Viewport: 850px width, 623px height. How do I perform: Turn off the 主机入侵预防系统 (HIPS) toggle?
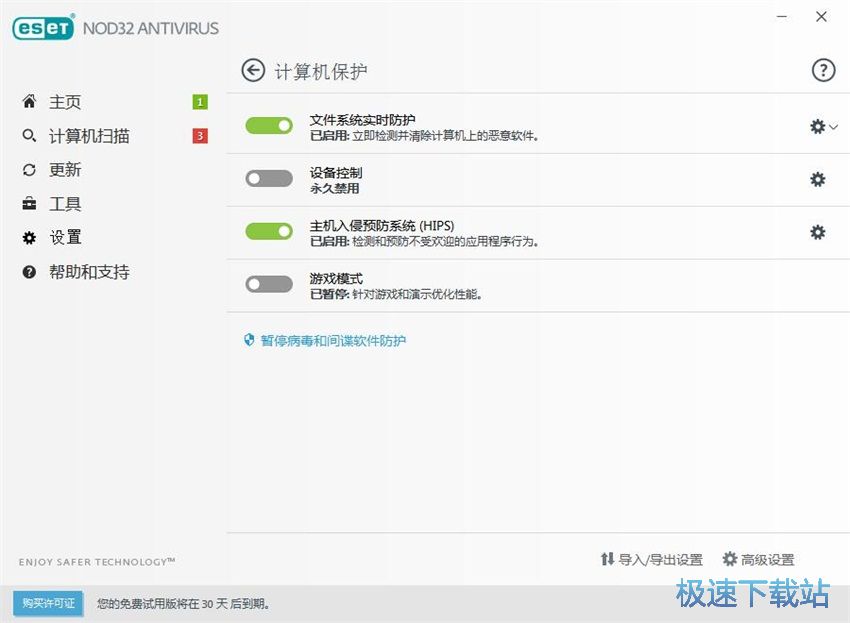click(269, 232)
